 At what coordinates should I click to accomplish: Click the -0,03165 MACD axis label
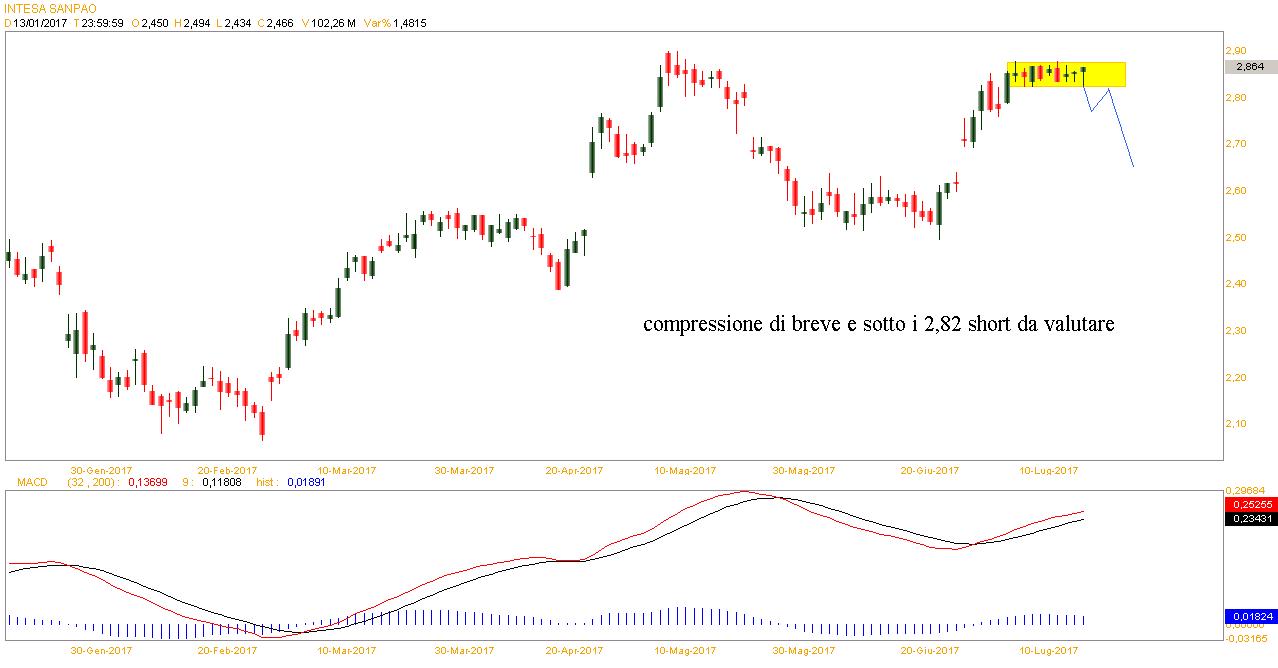point(1247,636)
